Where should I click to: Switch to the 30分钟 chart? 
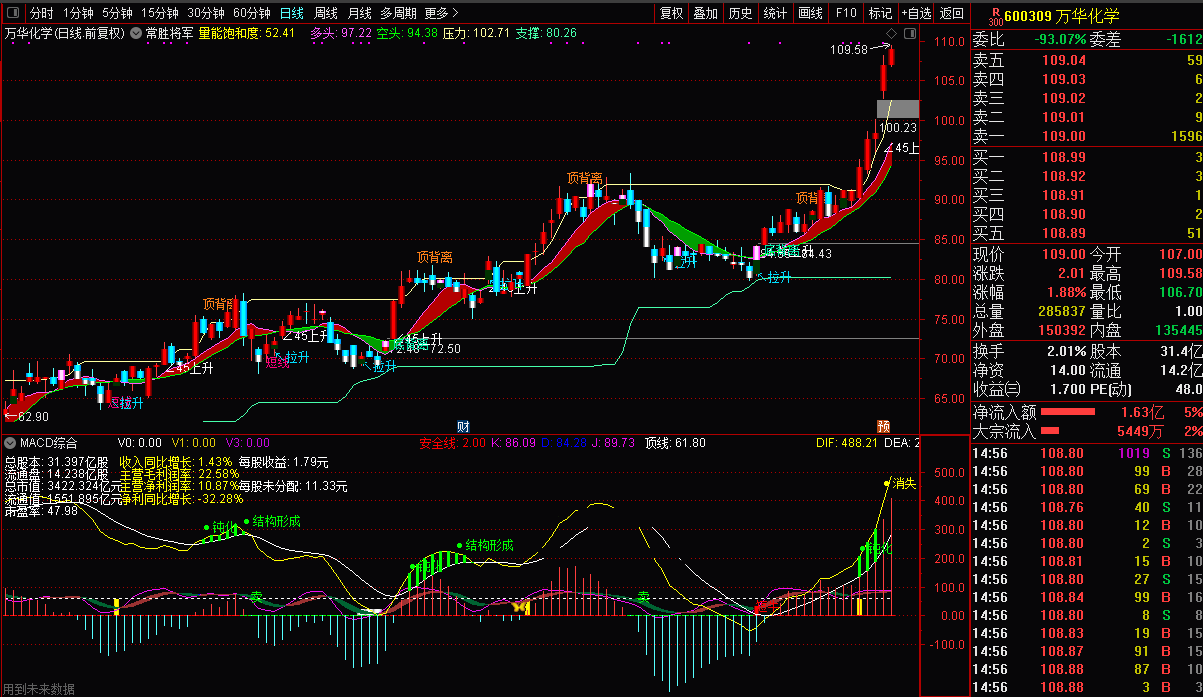click(205, 13)
